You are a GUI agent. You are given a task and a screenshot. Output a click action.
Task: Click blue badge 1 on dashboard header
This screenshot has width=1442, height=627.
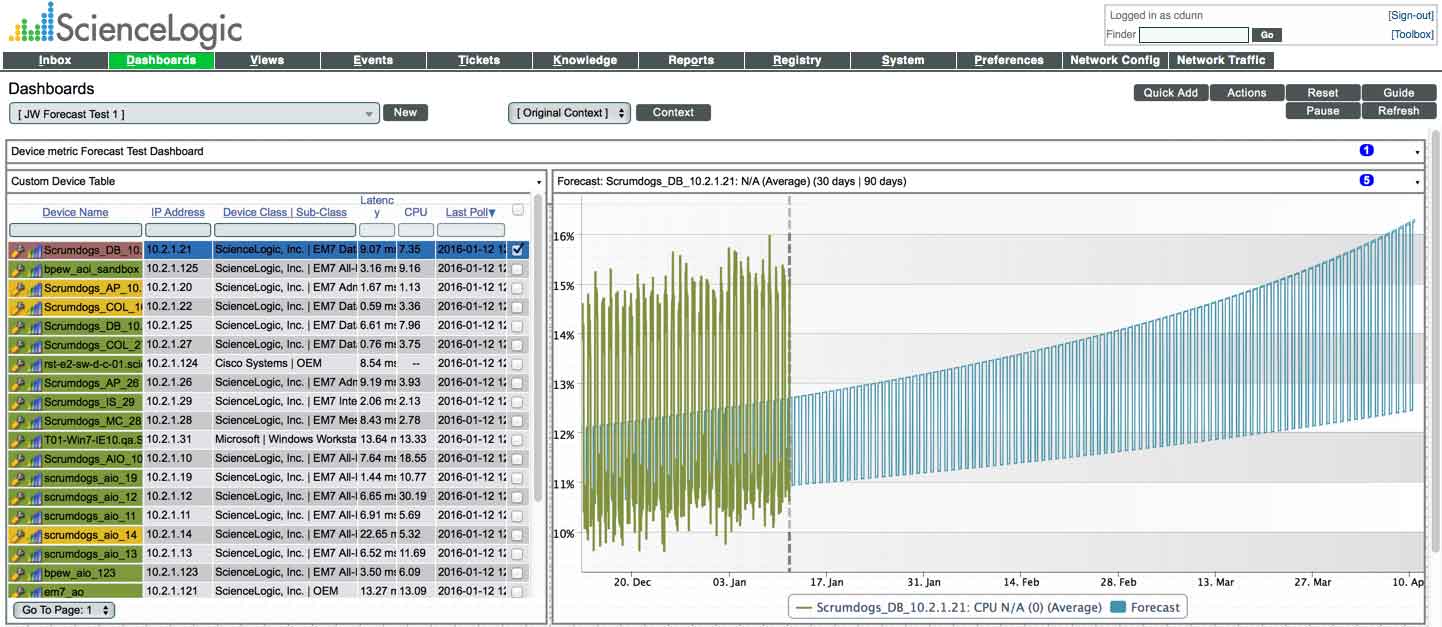(1366, 151)
